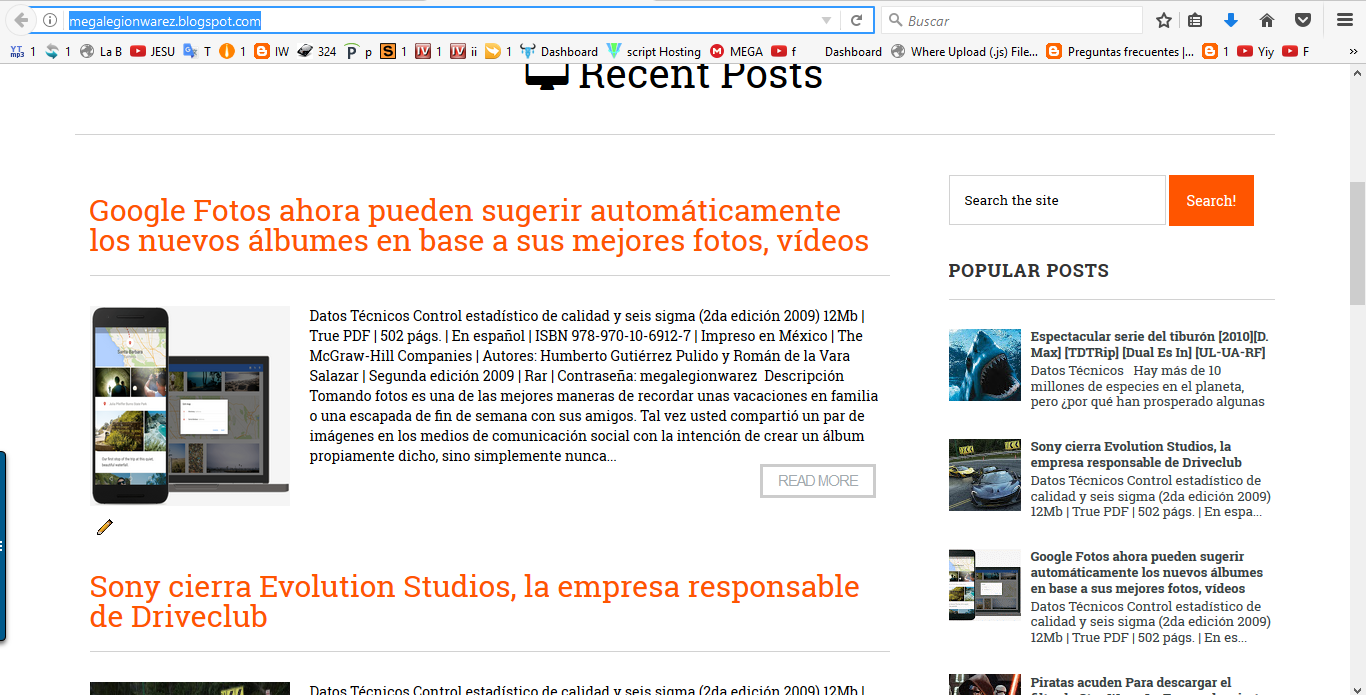Screen dimensions: 1366x695
Task: Open the green P bookmark
Action: click(x=358, y=51)
